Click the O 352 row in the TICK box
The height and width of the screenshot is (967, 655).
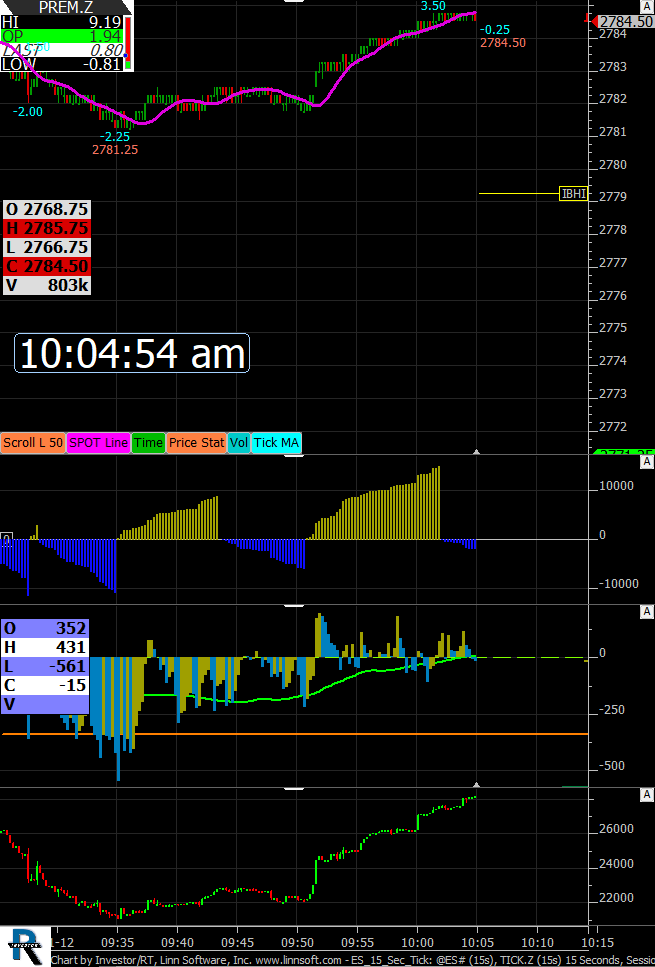(x=45, y=628)
